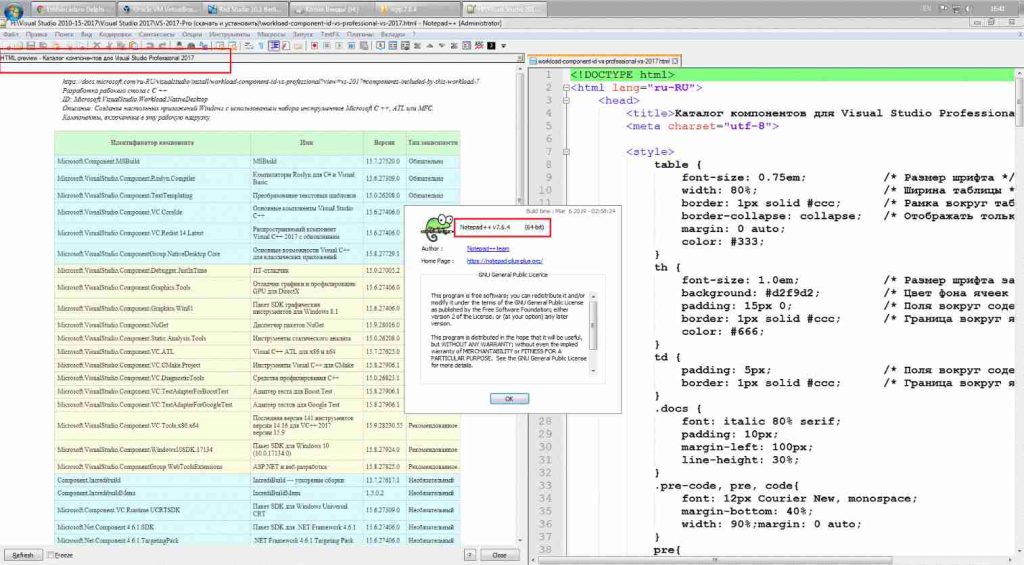Open the Notepad++ team author link
1024x565 pixels.
click(488, 248)
